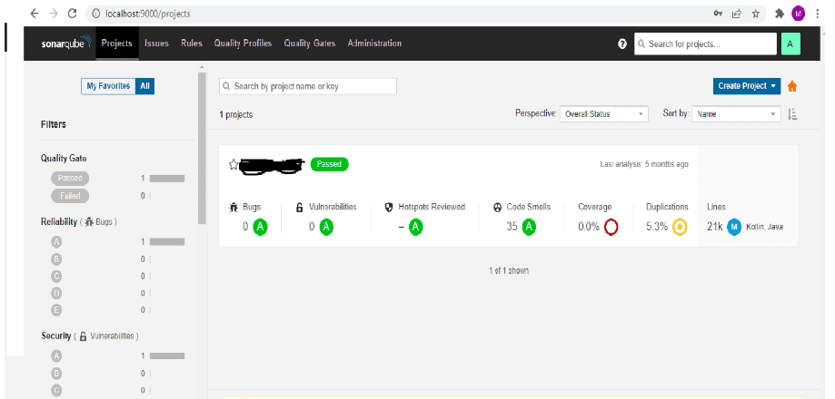Screen dimensions: 835x399
Task: Switch to My Favorites projects
Action: 108,86
